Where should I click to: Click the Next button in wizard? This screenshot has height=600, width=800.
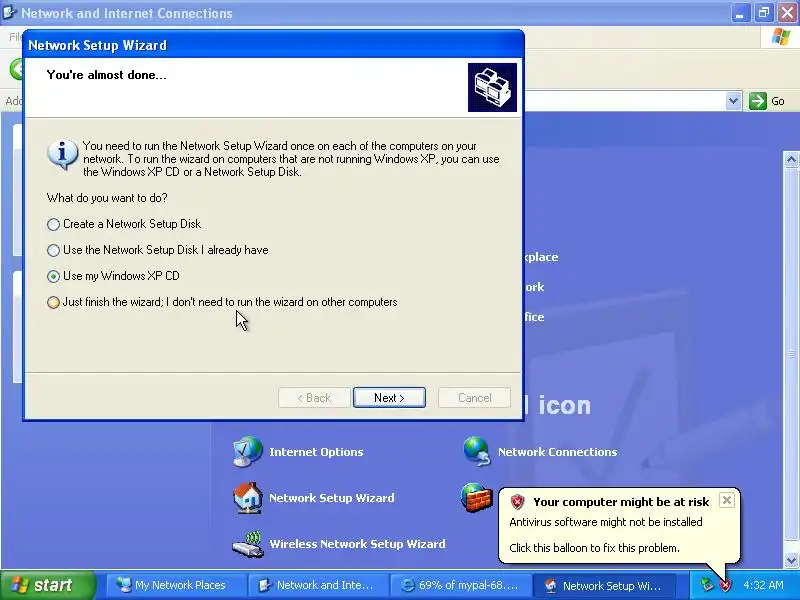click(x=389, y=397)
